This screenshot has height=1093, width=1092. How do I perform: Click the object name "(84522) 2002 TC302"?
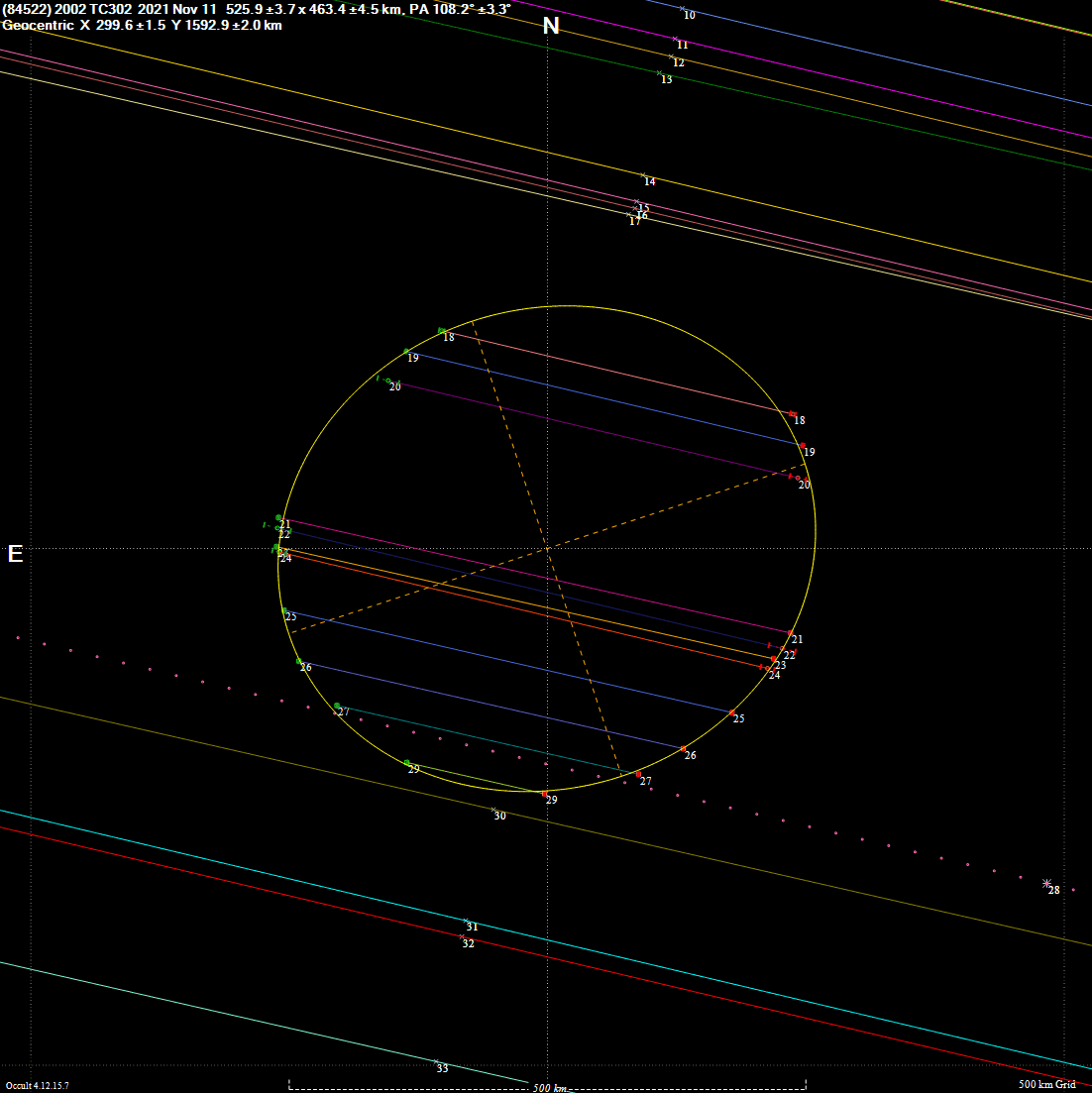pos(67,9)
